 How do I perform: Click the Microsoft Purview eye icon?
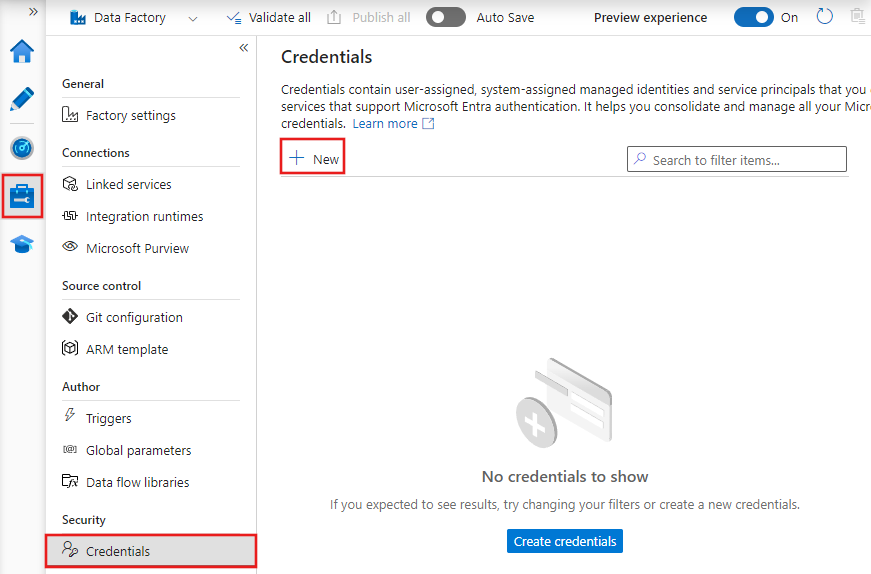point(70,246)
